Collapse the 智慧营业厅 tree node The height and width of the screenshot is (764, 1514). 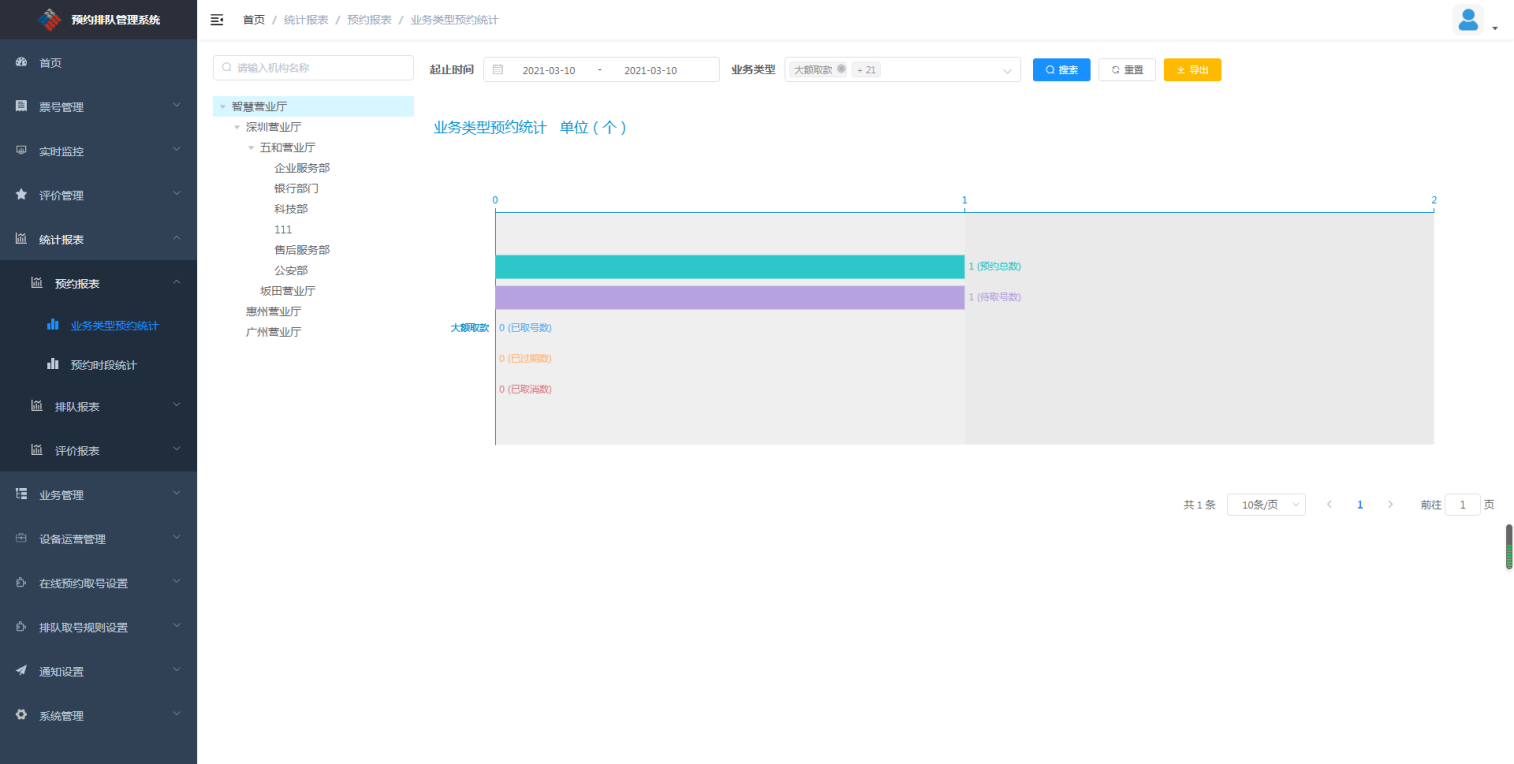223,106
